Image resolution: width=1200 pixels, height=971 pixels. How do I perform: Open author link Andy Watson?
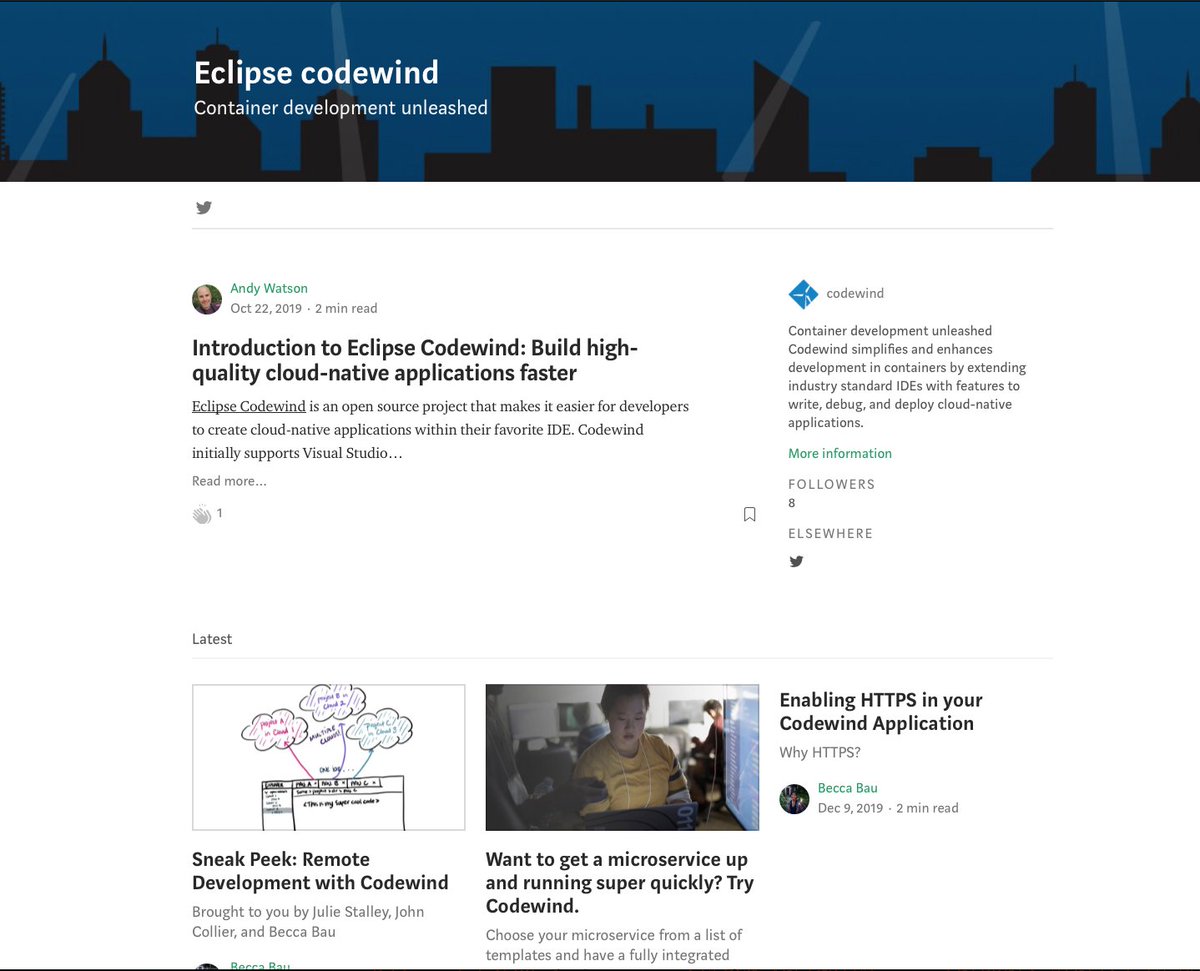269,288
